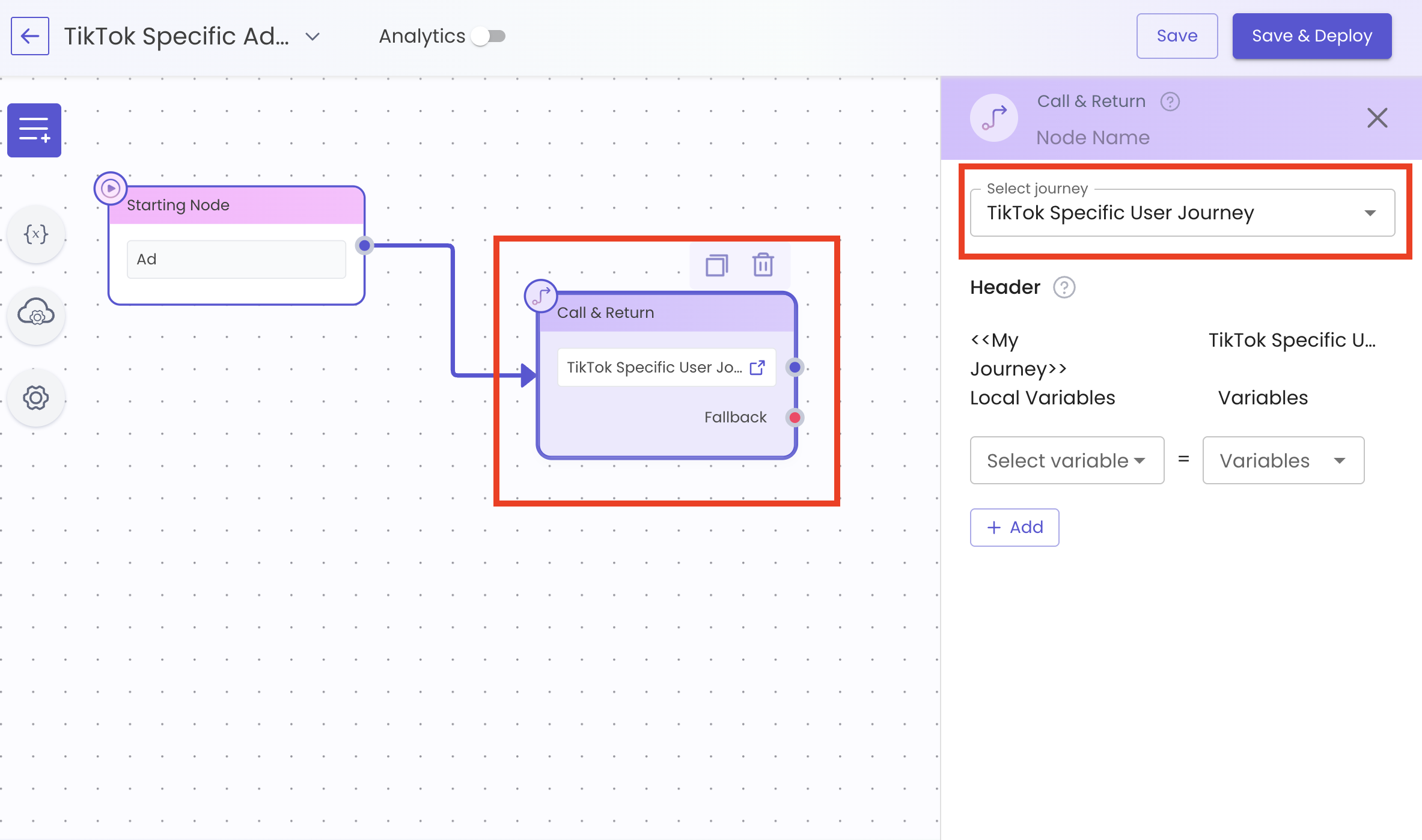Viewport: 1422px width, 840px height.
Task: Toggle the Analytics switch
Action: tap(489, 37)
